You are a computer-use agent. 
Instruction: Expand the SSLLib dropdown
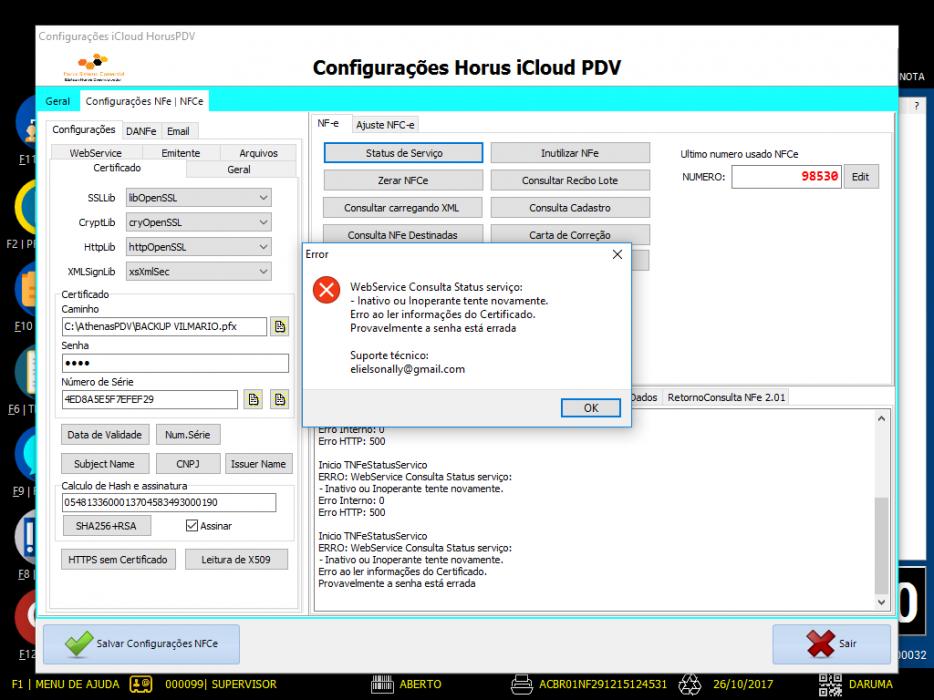pos(198,198)
